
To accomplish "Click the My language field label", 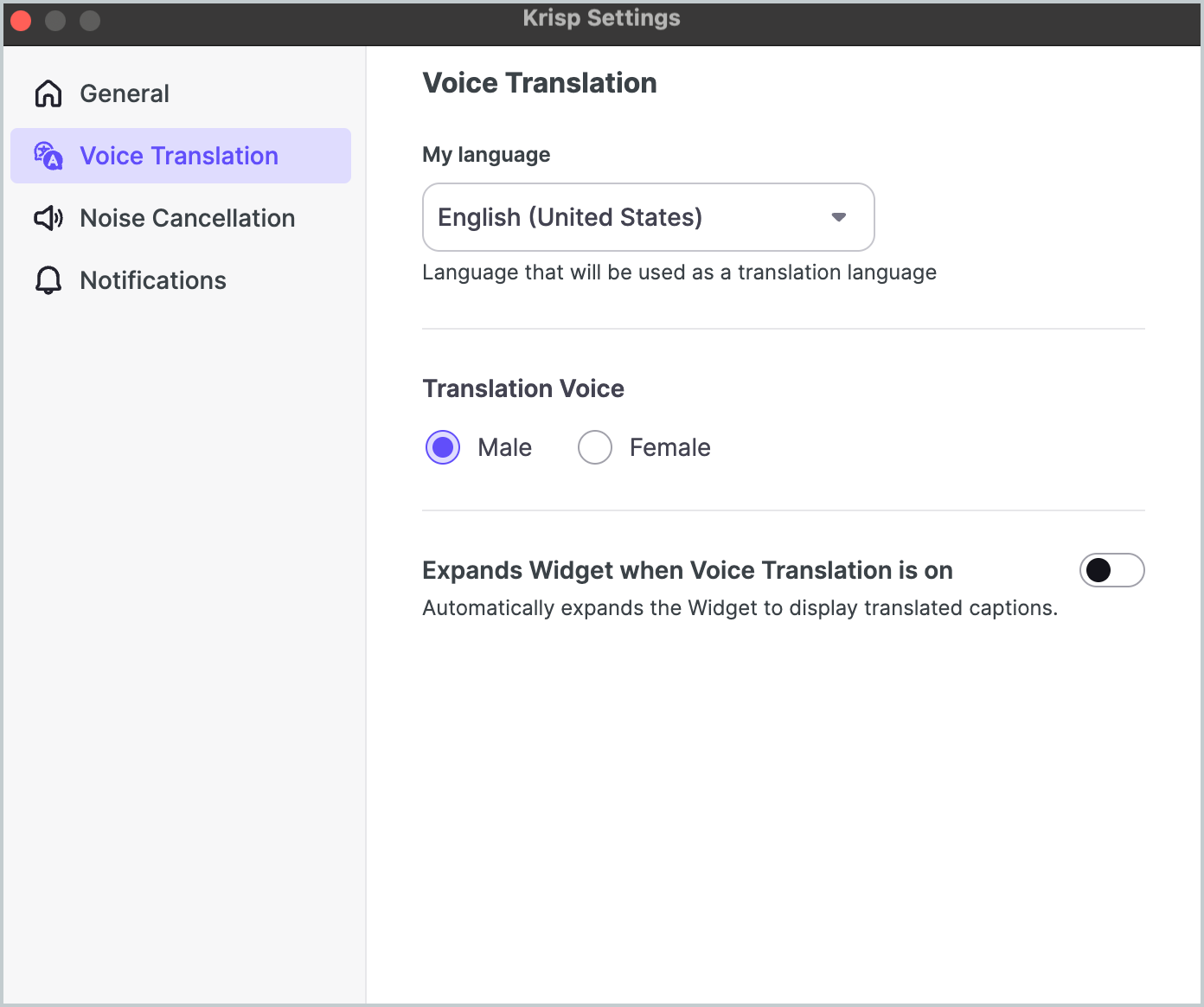I will [x=485, y=155].
